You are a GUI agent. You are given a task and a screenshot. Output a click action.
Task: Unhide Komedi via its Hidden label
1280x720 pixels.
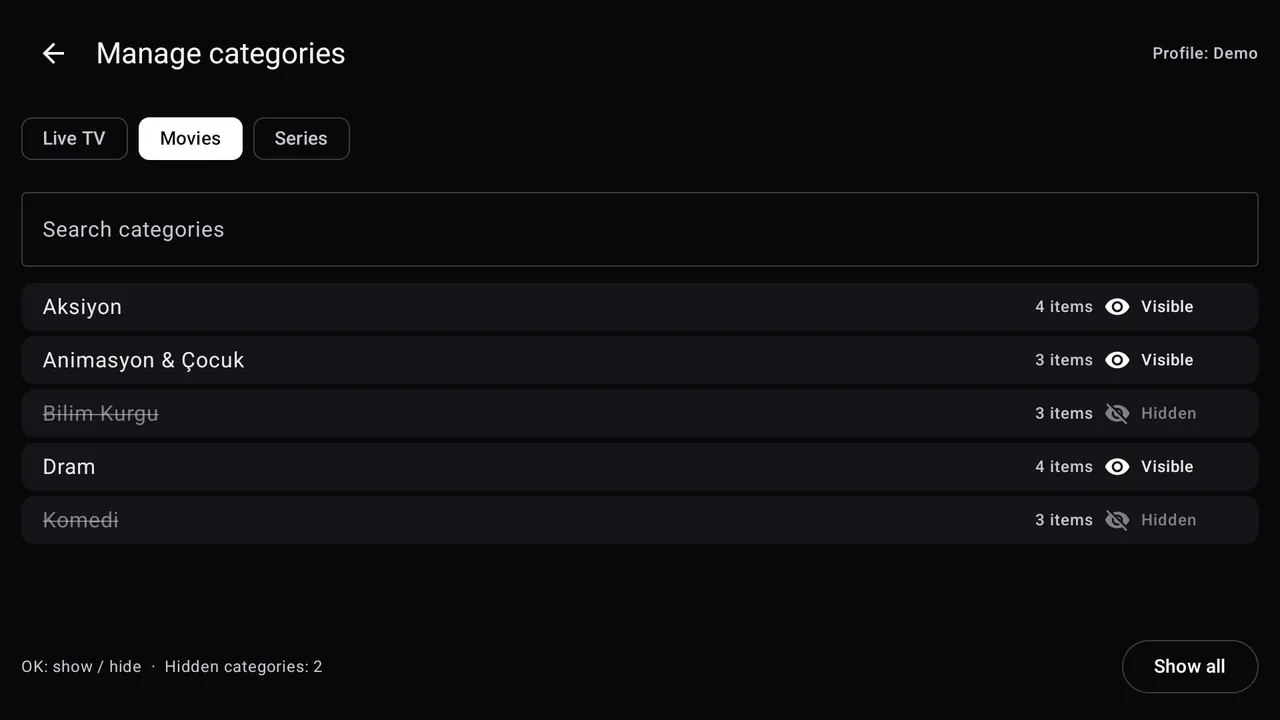click(x=1168, y=520)
